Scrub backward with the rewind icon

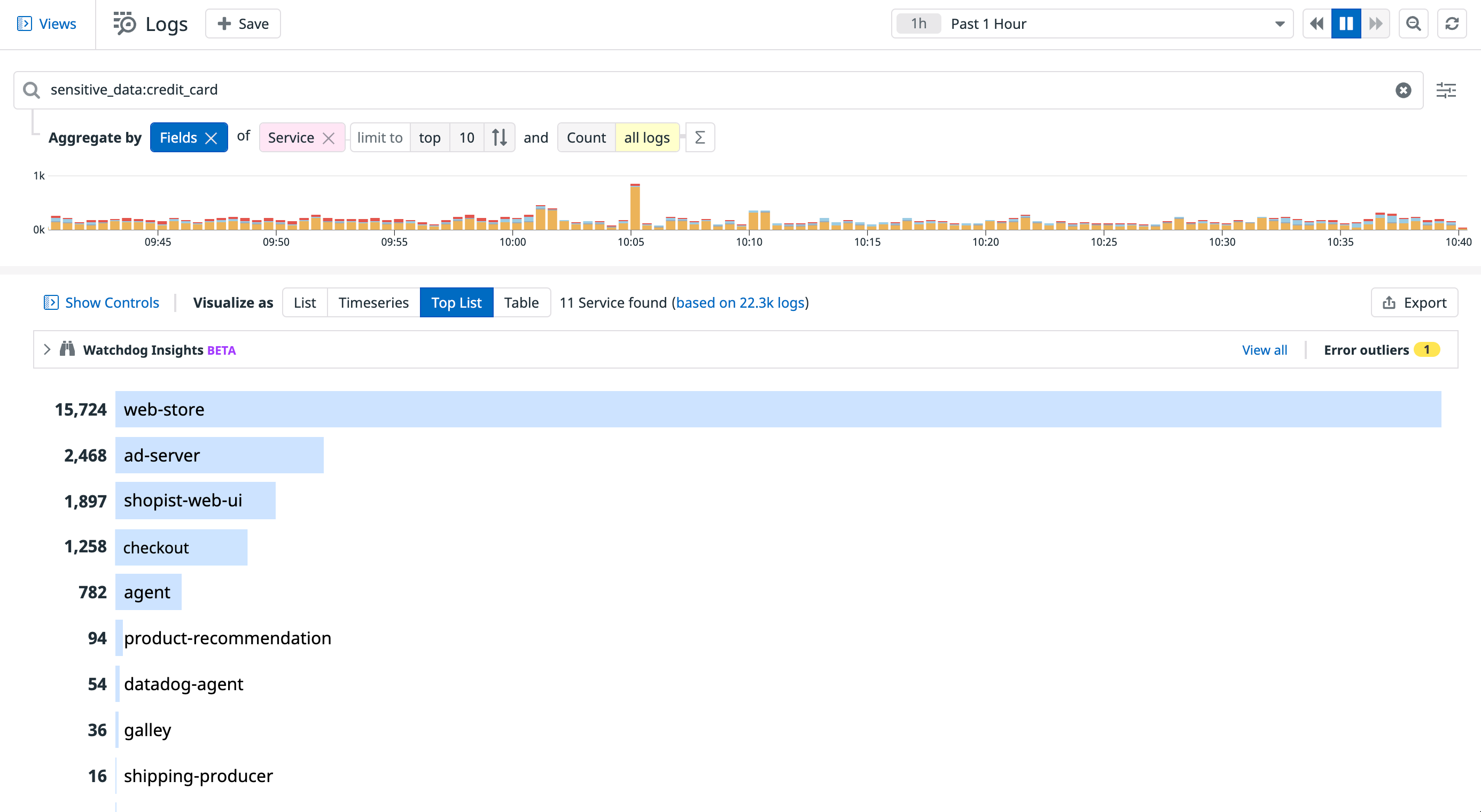tap(1316, 24)
